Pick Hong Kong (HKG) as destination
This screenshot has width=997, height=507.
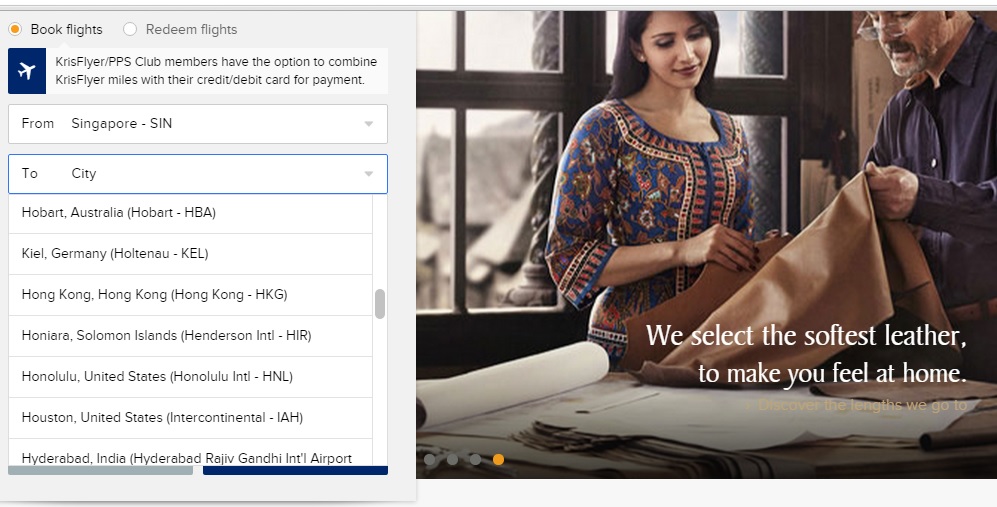pyautogui.click(x=190, y=295)
